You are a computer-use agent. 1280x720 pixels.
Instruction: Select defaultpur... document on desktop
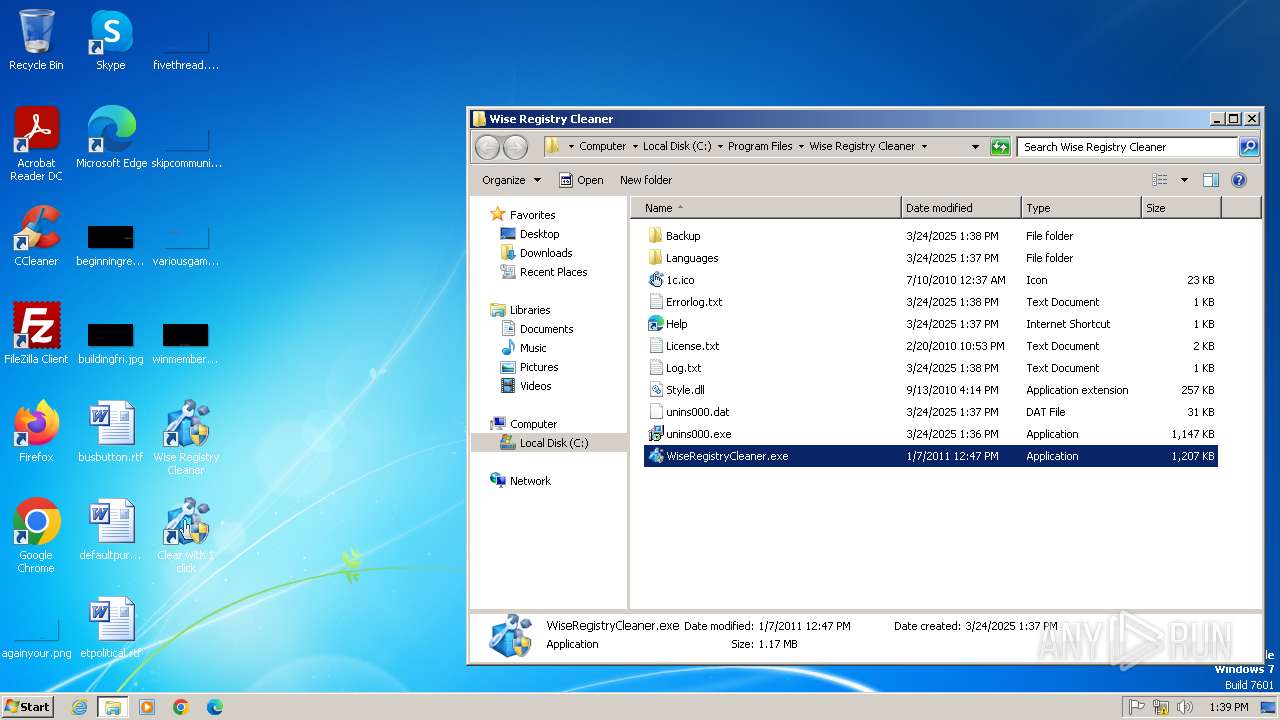coord(111,530)
